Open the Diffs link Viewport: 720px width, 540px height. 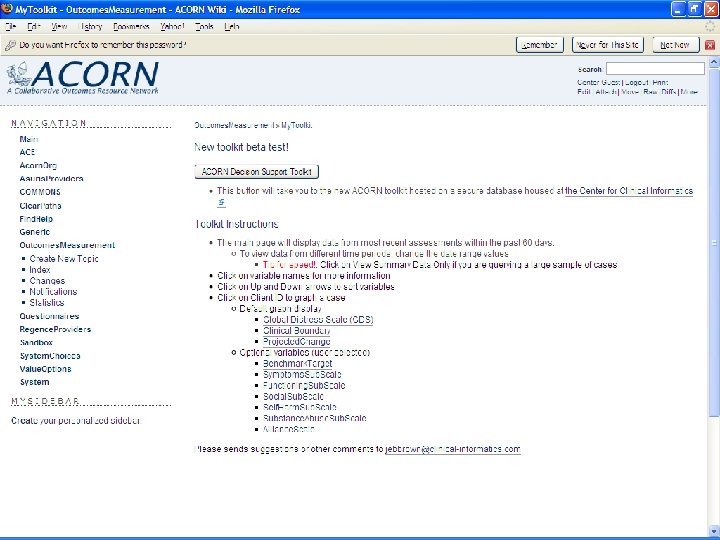669,92
